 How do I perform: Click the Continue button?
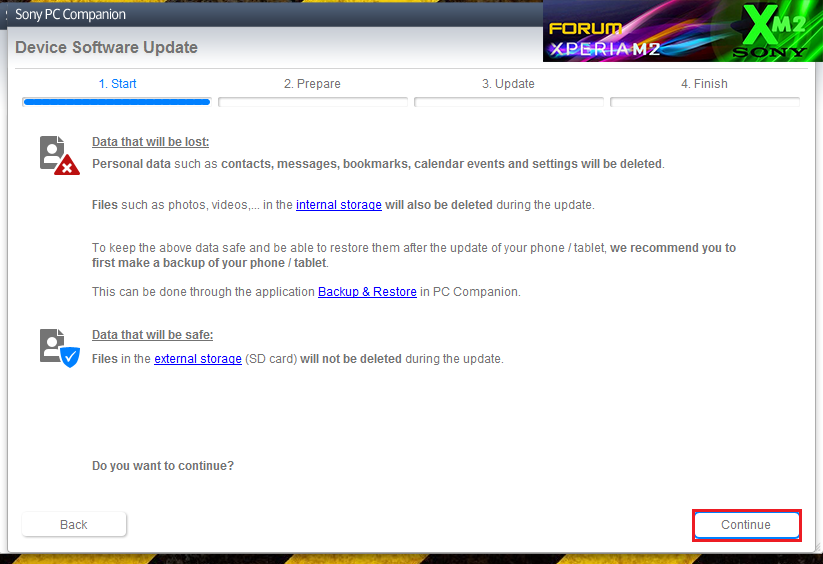[x=746, y=525]
